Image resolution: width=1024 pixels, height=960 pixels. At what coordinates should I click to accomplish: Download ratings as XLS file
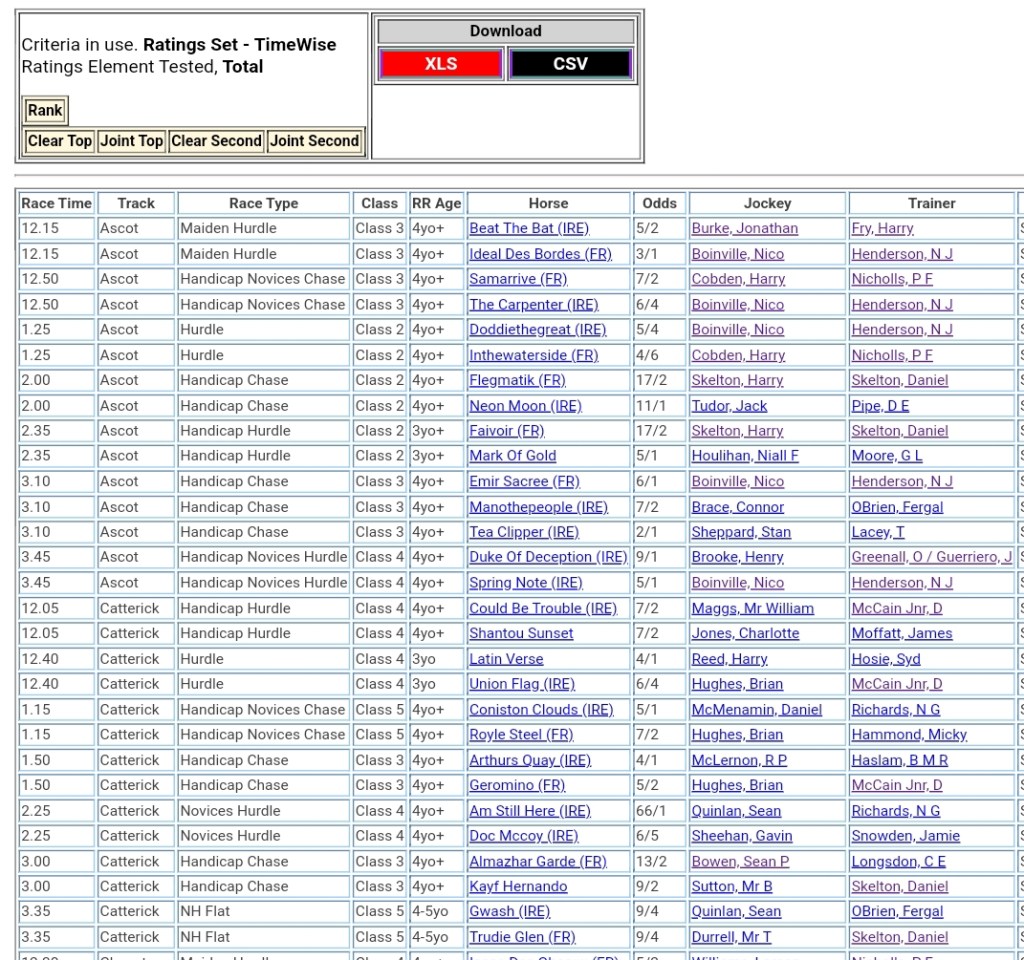[x=440, y=64]
